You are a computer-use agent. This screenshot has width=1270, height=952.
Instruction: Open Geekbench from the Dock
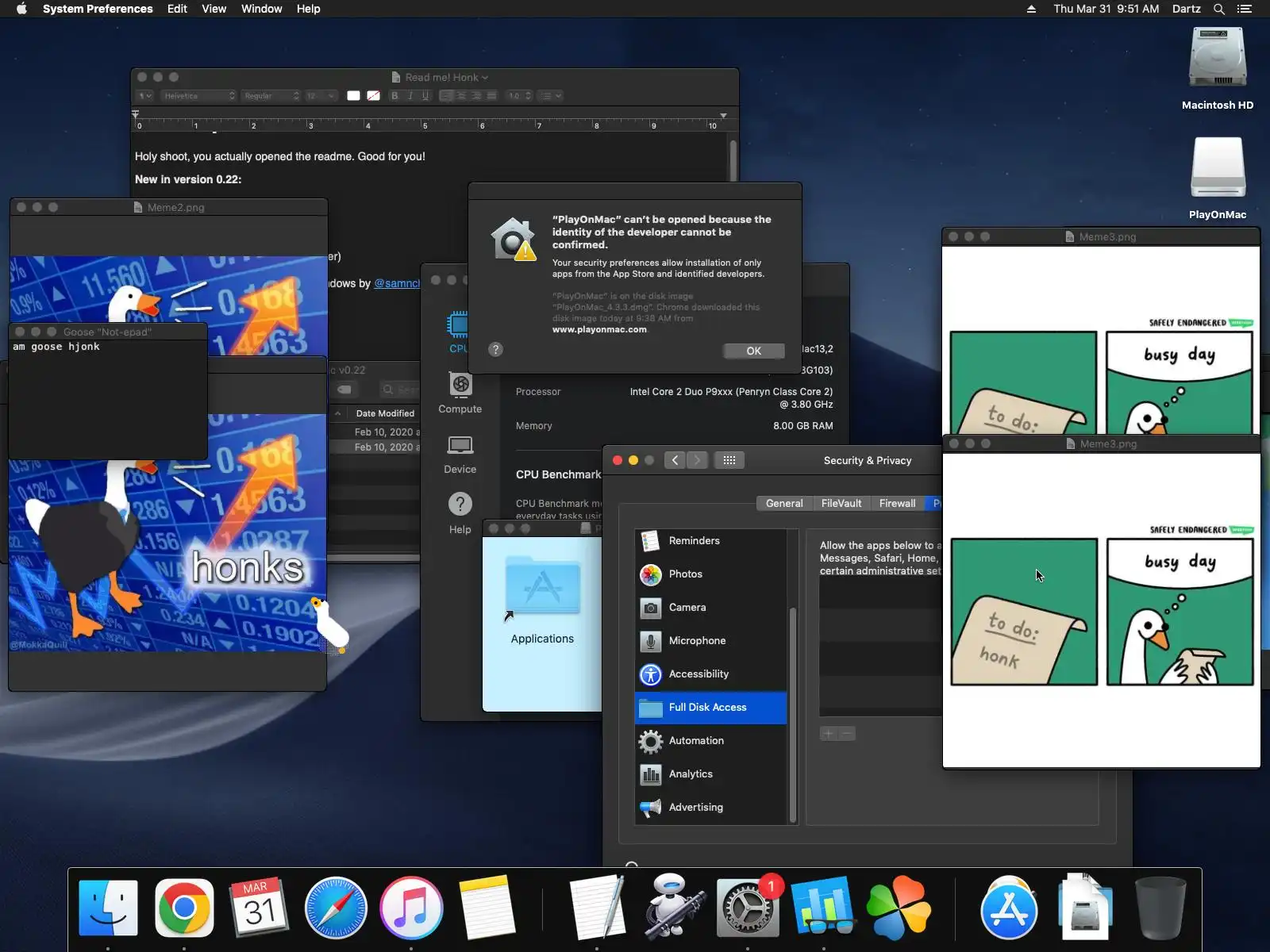[x=822, y=908]
